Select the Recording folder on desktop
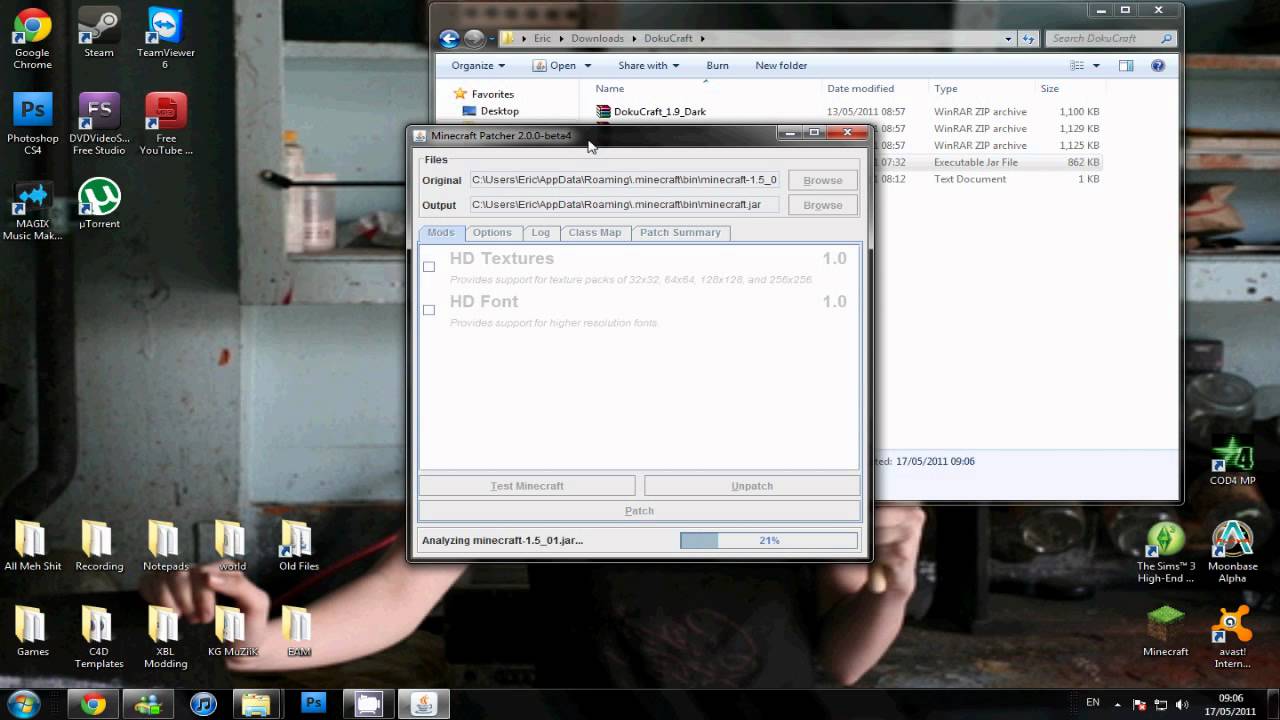1280x720 pixels. click(x=99, y=546)
